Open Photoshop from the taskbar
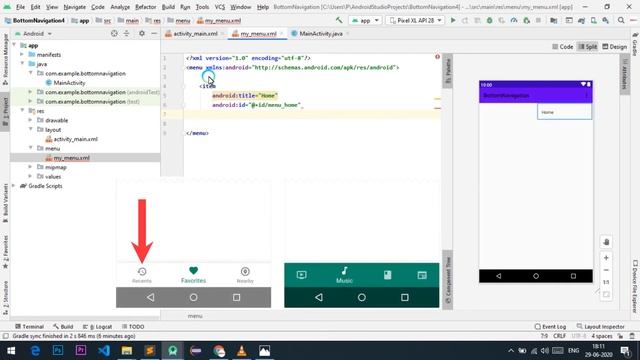The height and width of the screenshot is (360, 640). coord(58,351)
